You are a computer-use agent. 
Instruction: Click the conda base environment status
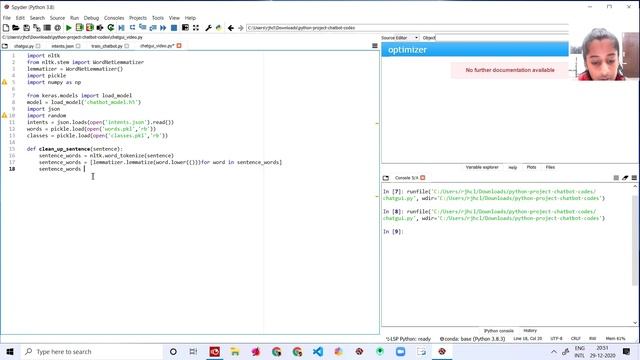(x=472, y=339)
